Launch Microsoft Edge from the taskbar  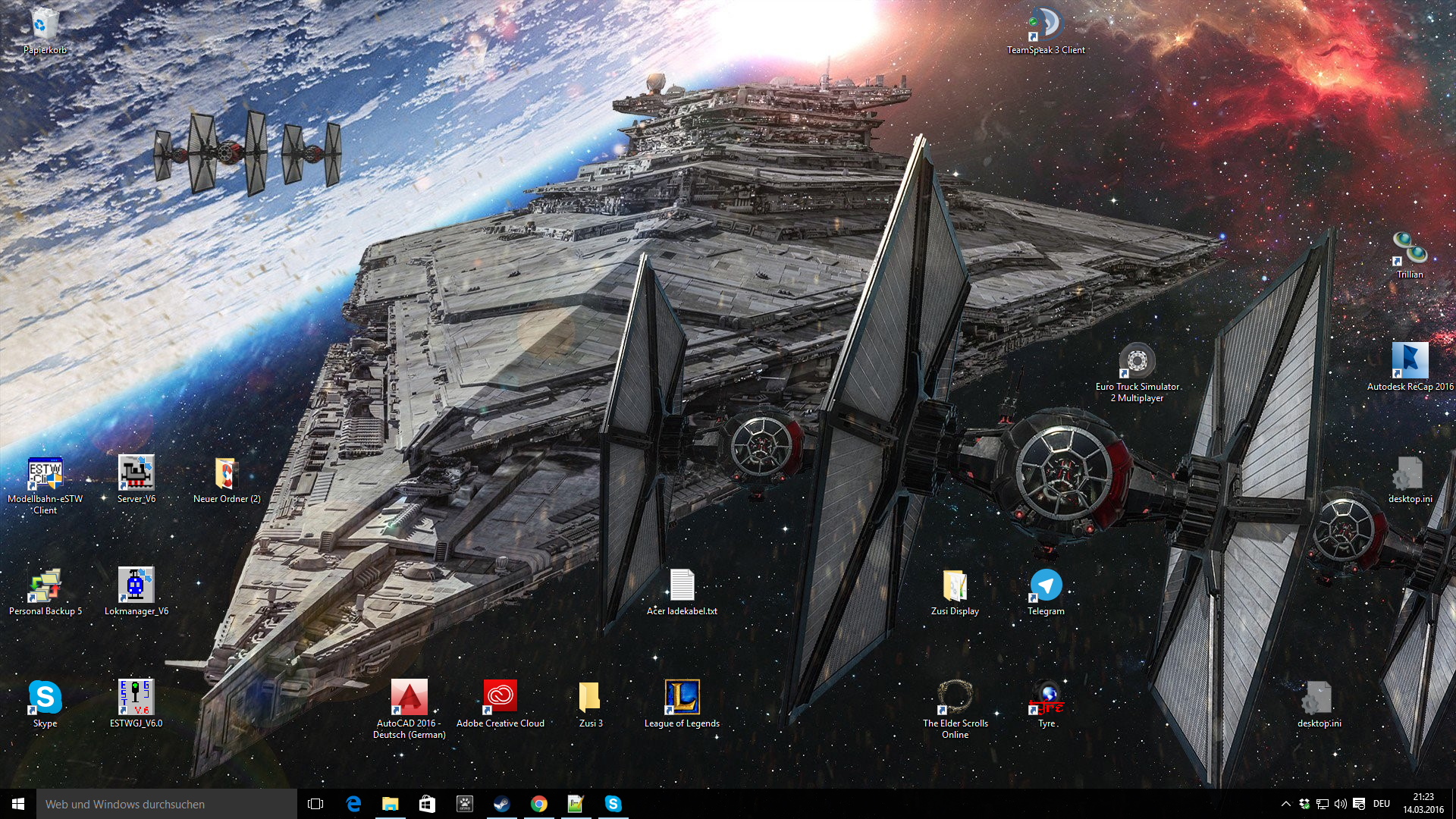pyautogui.click(x=353, y=804)
